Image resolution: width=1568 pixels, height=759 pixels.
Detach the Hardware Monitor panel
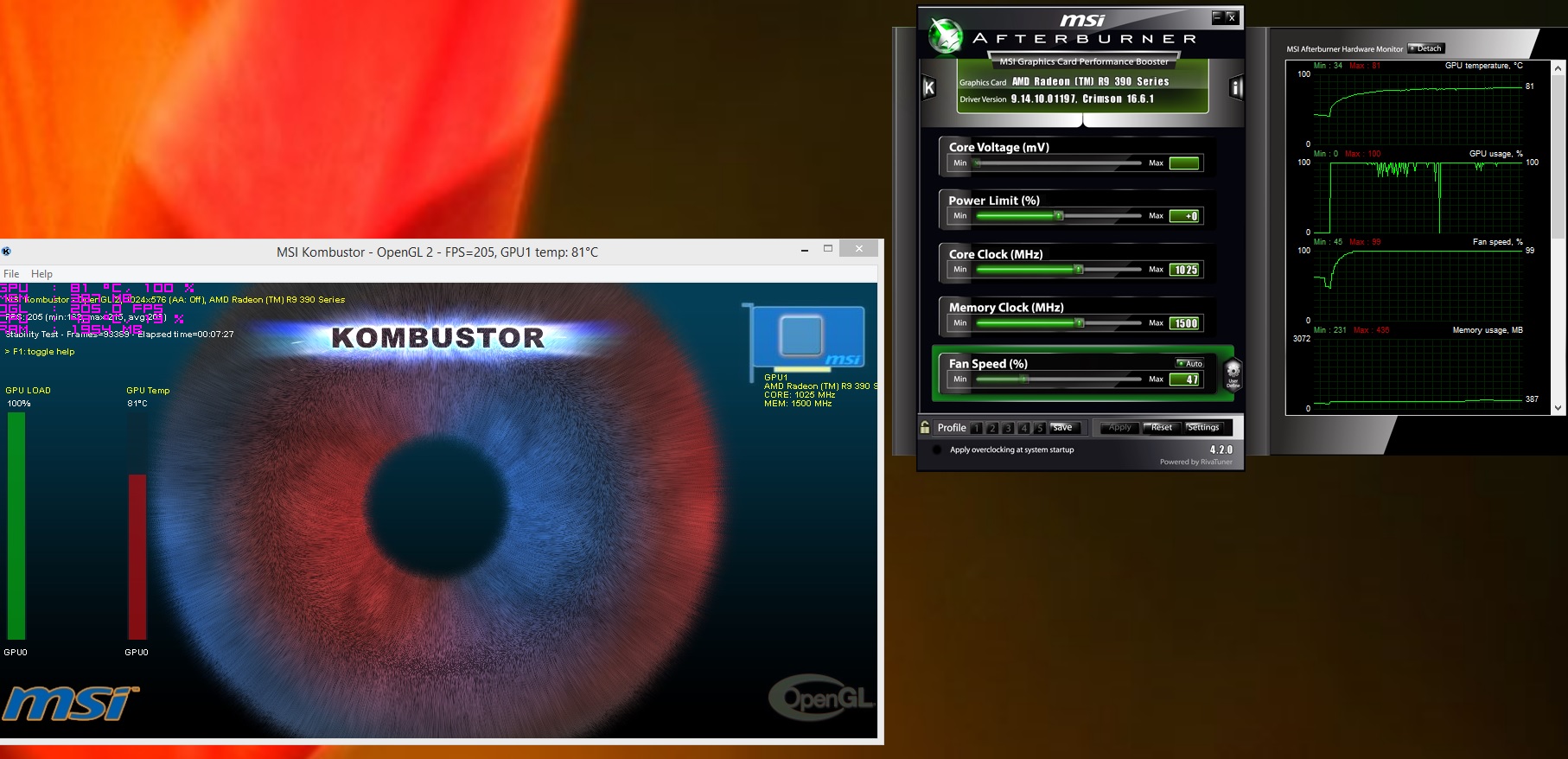pyautogui.click(x=1426, y=48)
